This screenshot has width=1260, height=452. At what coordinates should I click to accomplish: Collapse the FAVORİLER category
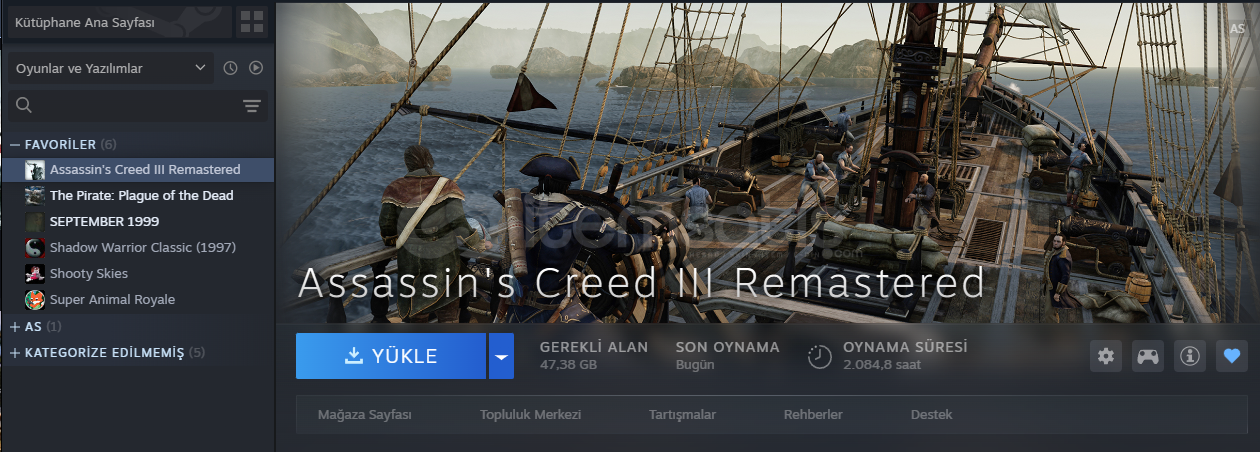[15, 144]
